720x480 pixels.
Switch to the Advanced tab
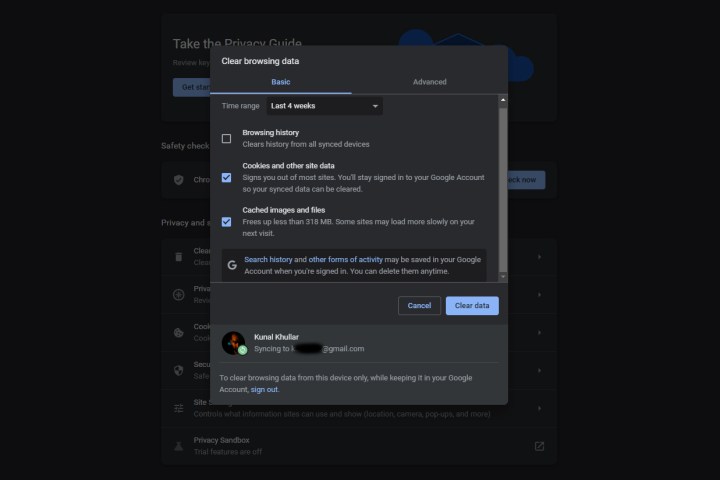429,82
